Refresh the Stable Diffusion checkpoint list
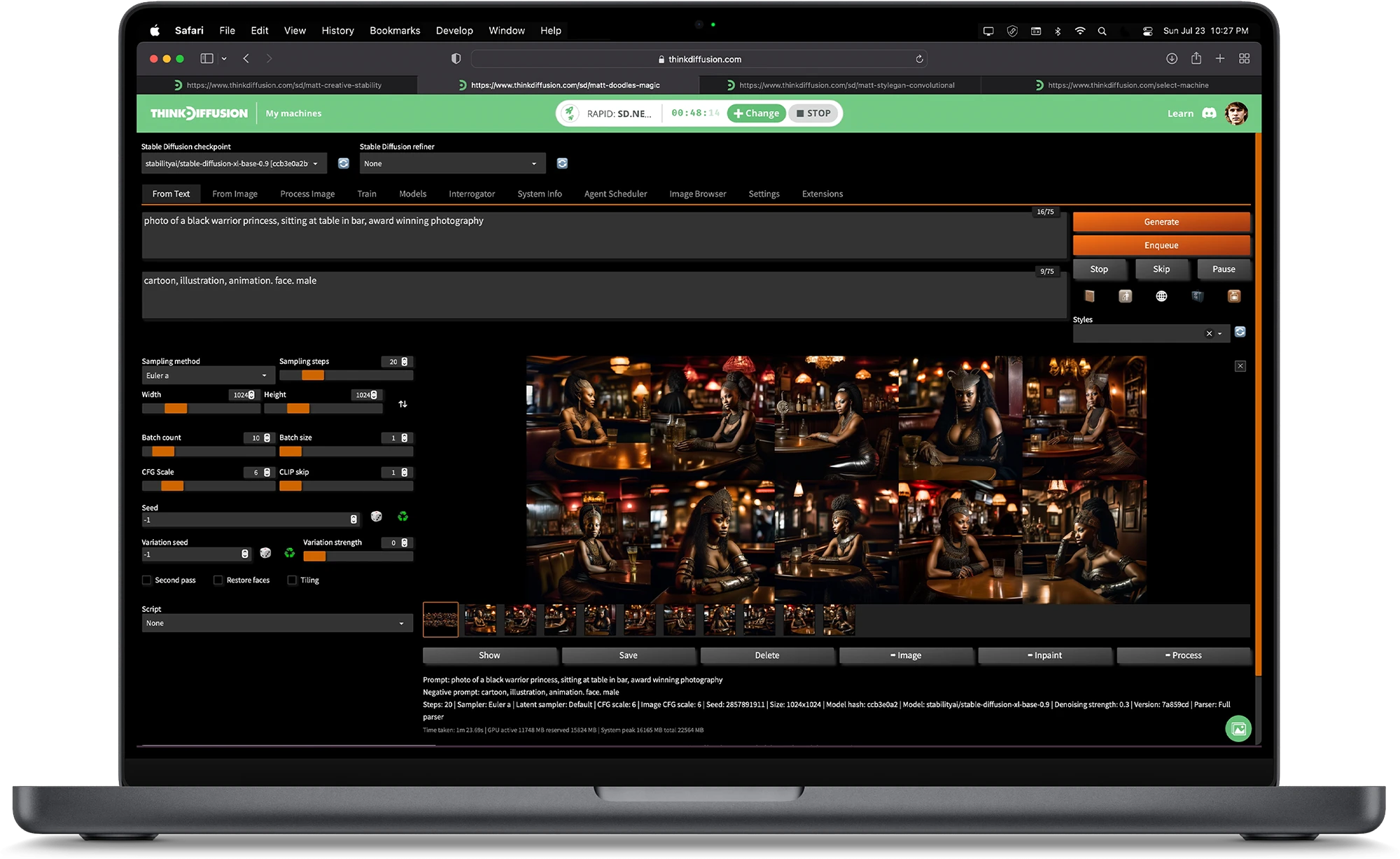 click(x=344, y=163)
